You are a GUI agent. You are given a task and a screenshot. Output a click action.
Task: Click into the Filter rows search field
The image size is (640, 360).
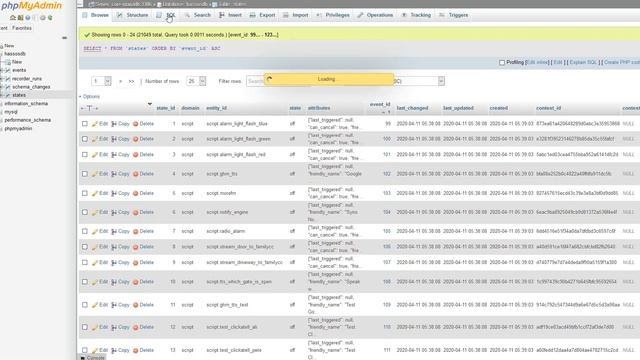255,81
